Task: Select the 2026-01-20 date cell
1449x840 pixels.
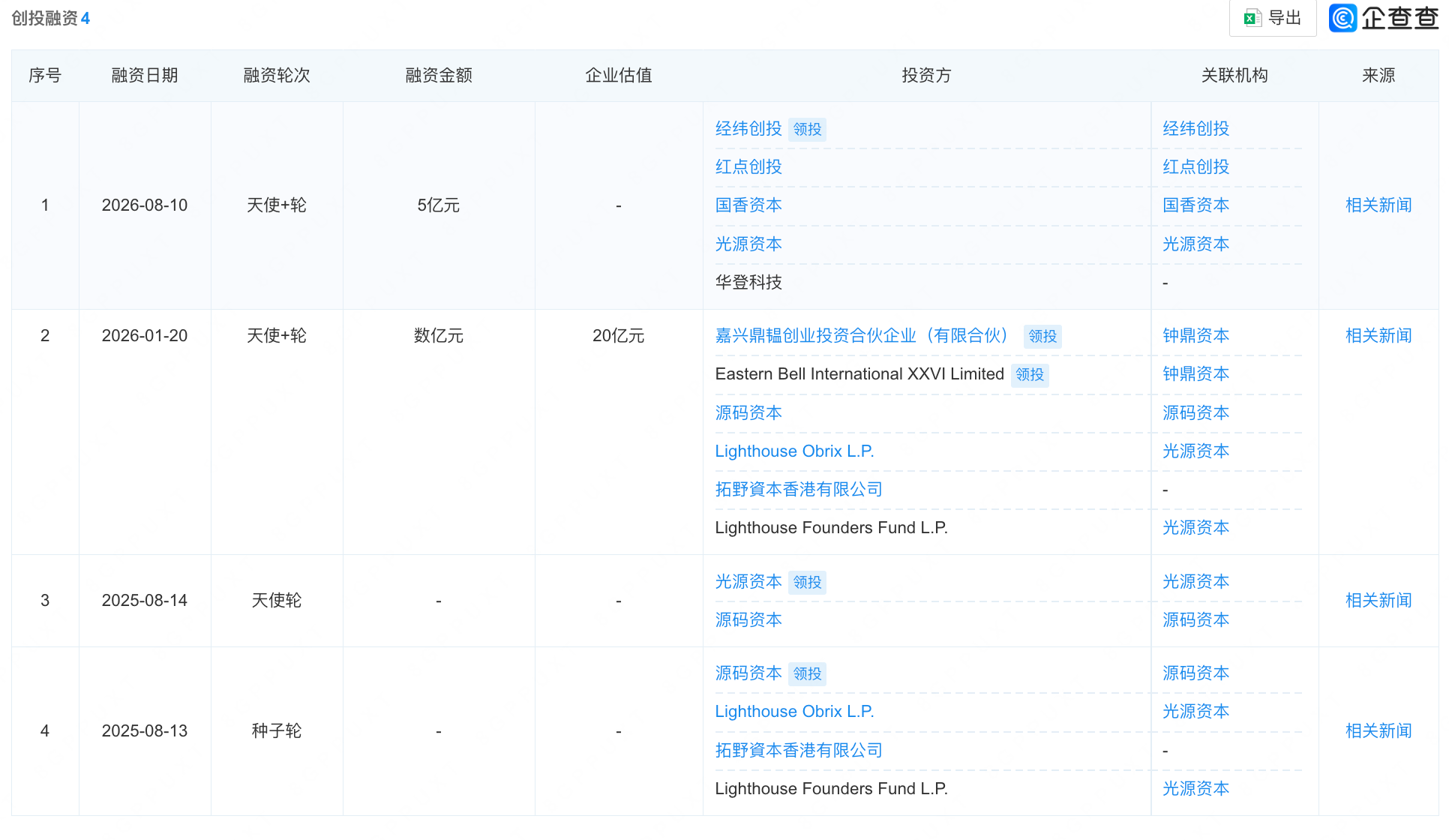Action: 145,336
